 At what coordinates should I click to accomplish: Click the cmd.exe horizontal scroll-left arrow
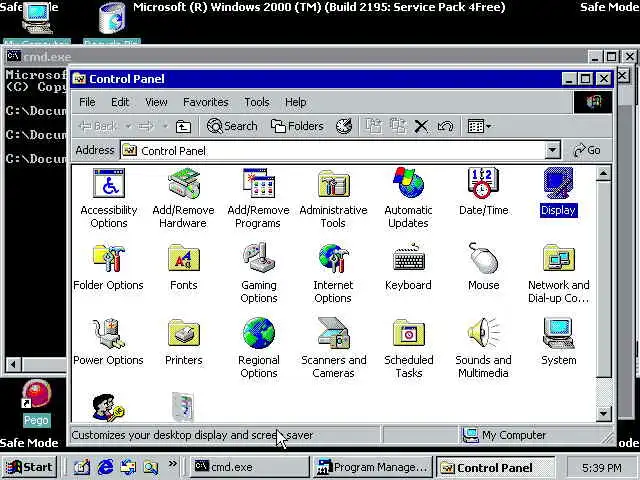[13, 364]
